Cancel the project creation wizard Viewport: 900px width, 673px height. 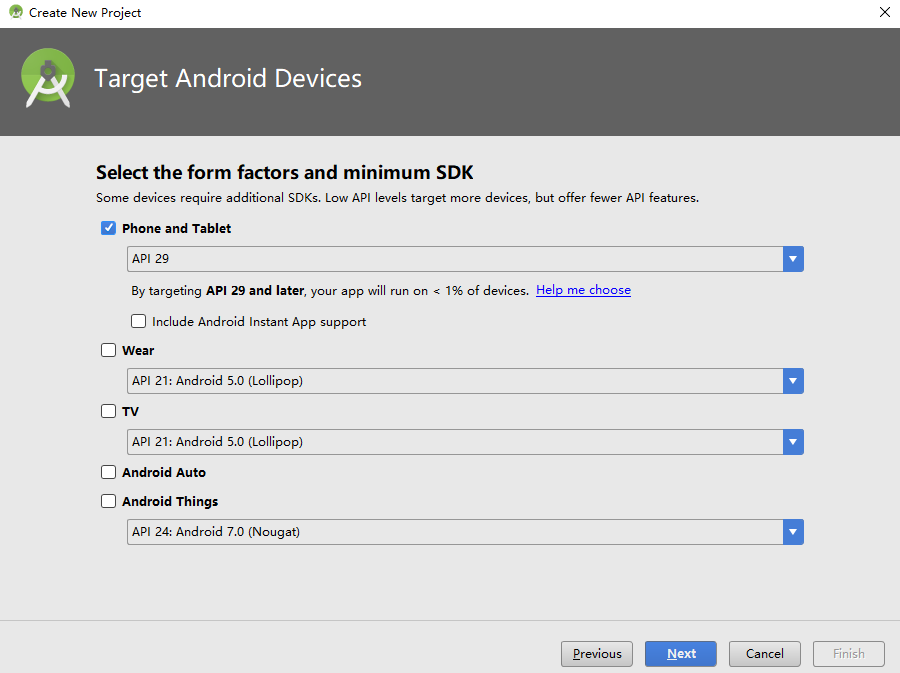pyautogui.click(x=764, y=653)
